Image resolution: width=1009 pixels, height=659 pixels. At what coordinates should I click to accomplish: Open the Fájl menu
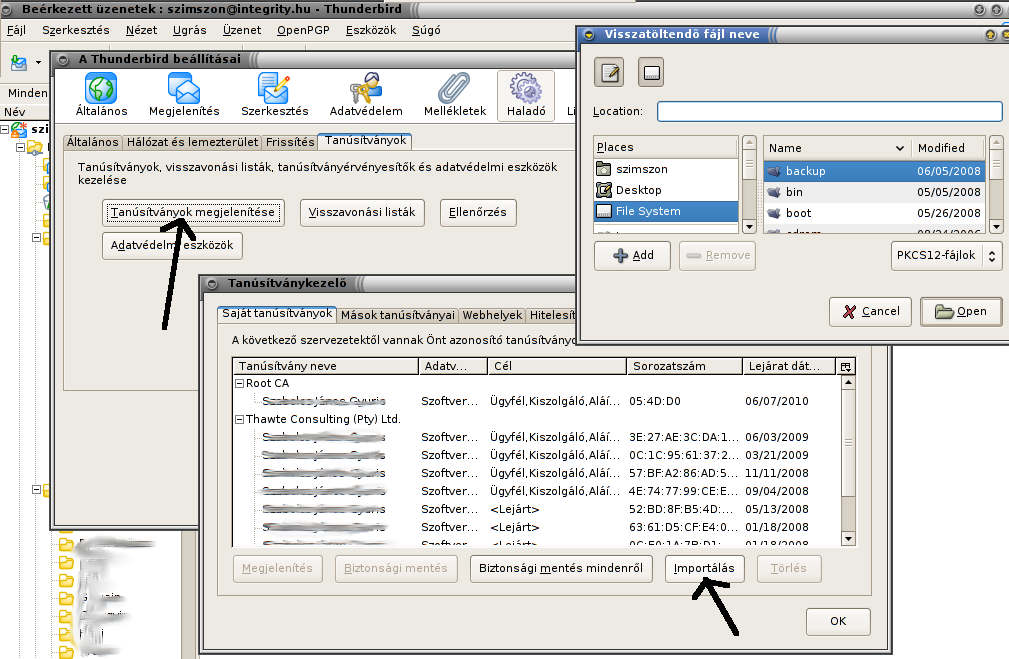point(16,30)
